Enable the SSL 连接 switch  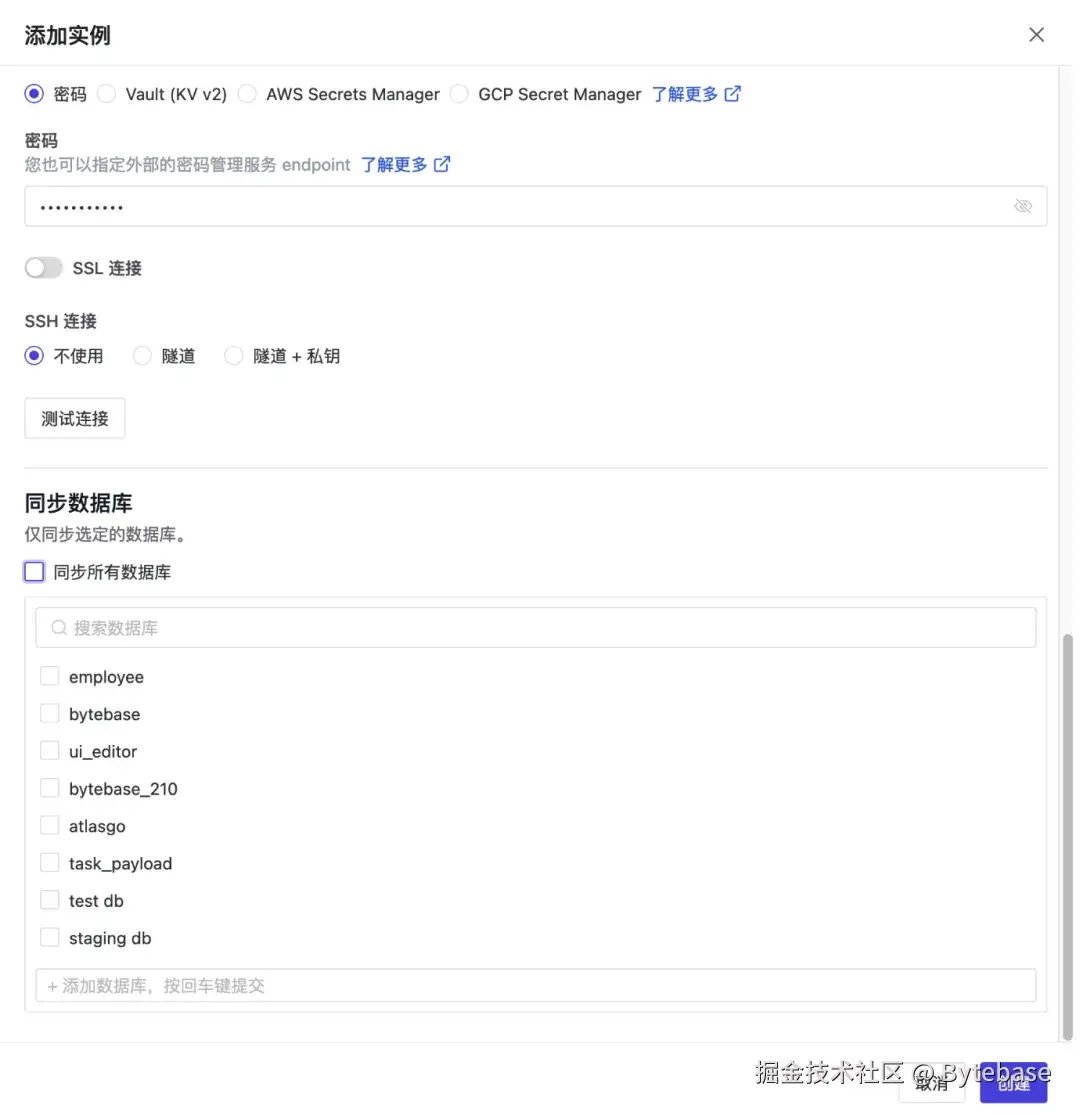point(43,268)
